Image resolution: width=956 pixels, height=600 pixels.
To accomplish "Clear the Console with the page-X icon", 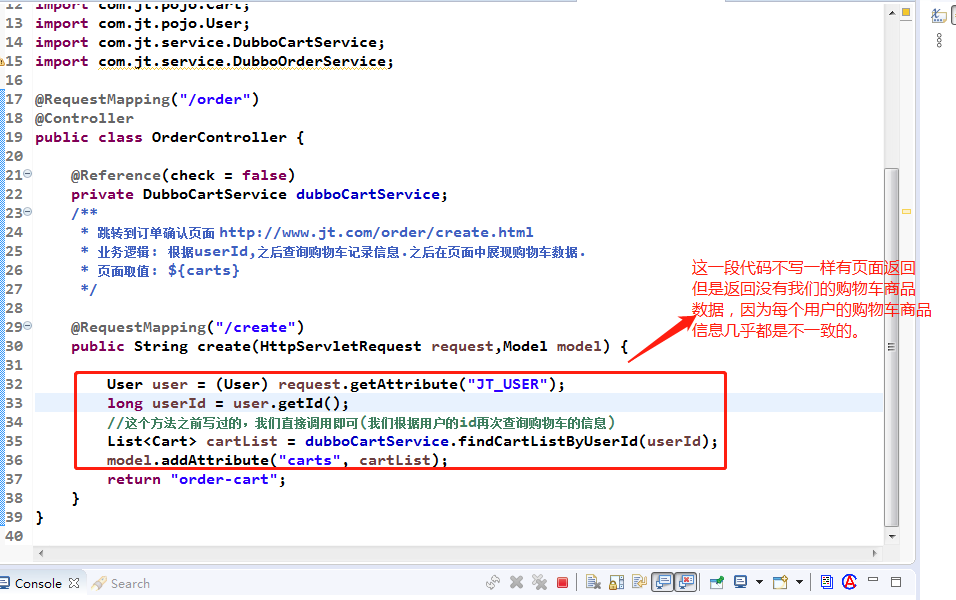I will coord(593,583).
